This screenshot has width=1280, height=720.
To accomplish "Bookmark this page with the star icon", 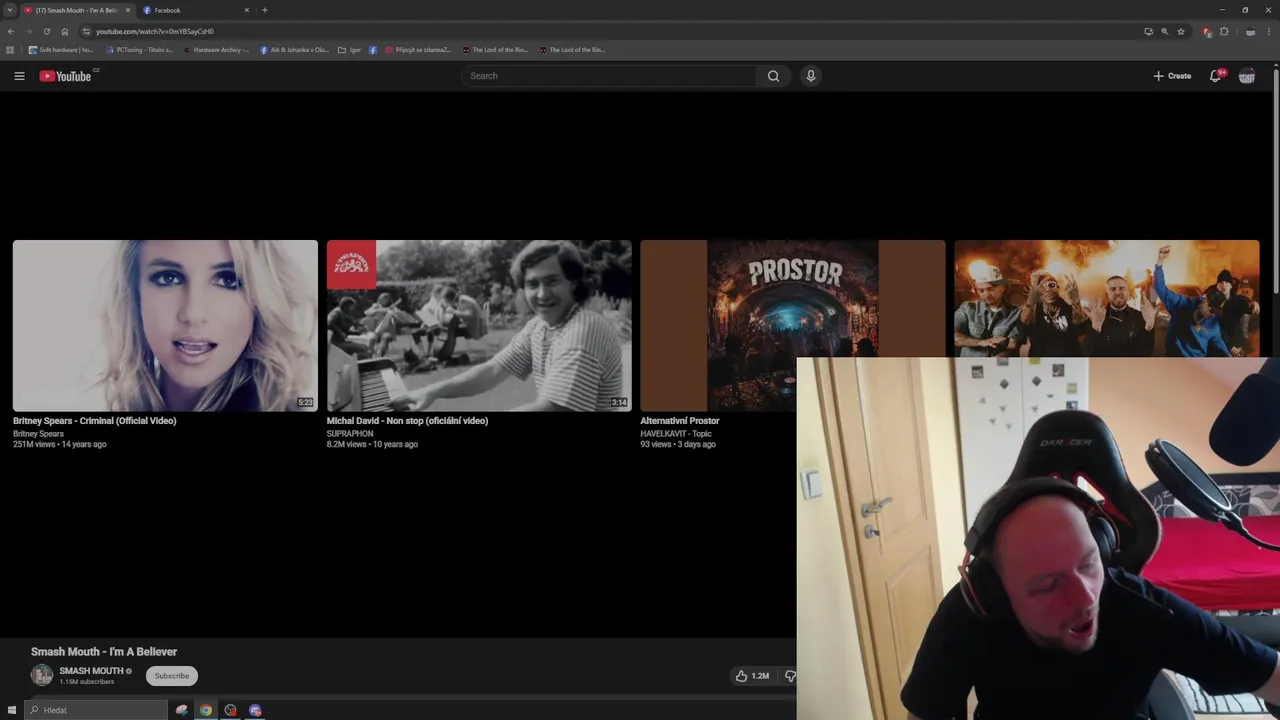I will click(1180, 31).
